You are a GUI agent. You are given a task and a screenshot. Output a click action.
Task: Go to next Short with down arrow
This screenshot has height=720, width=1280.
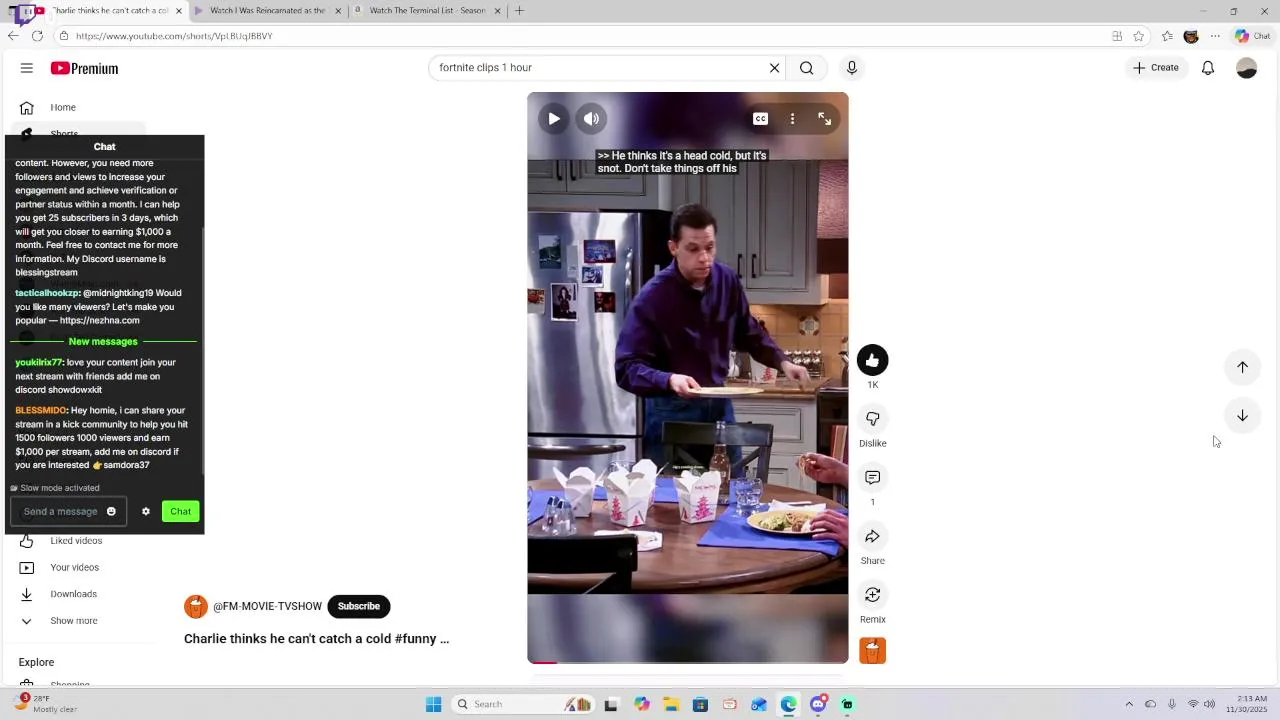coord(1242,416)
